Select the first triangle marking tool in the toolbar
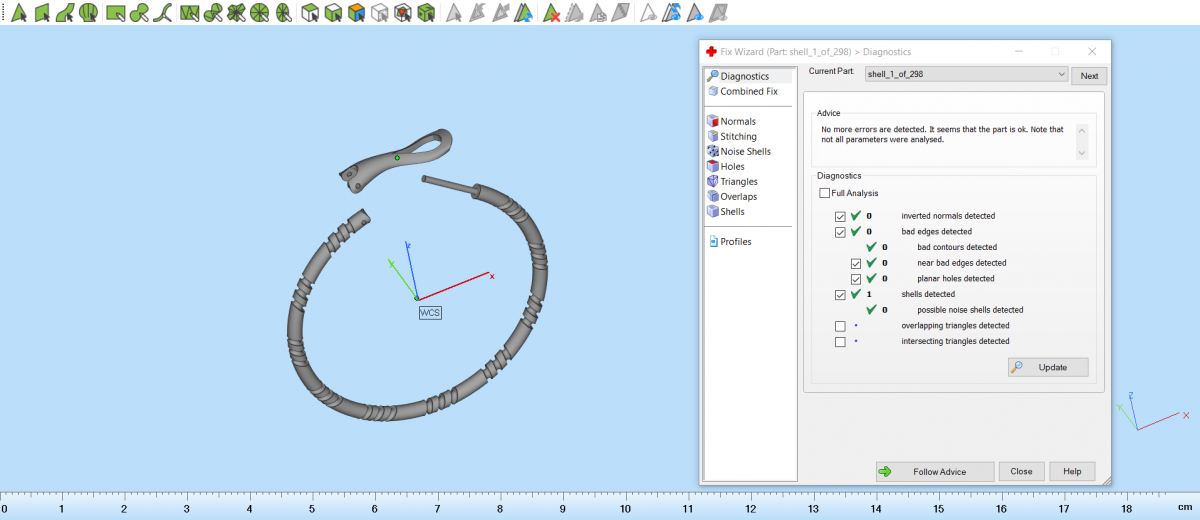 (19, 13)
